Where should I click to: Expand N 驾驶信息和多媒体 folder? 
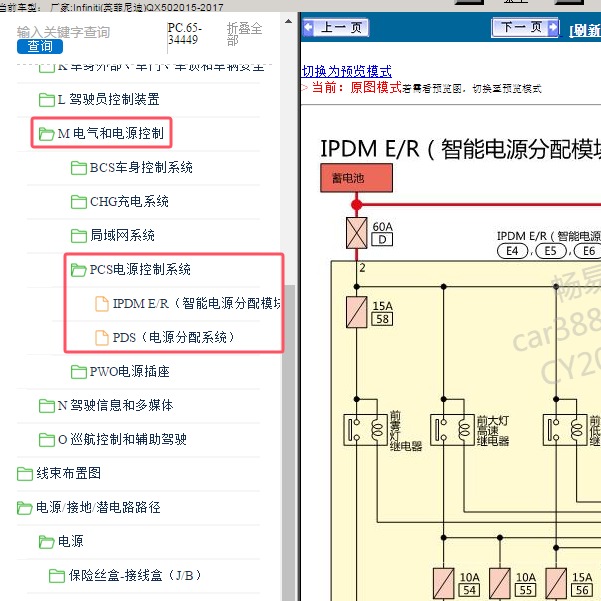[115, 405]
